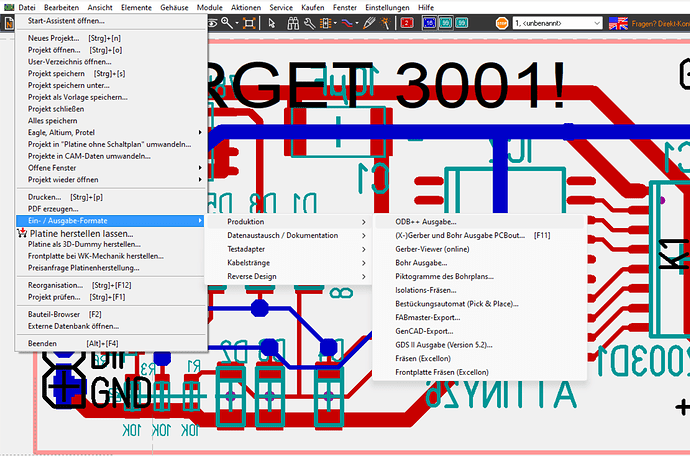Click the blue layer 16 icon
Screen dimensions: 690x456
(429, 23)
